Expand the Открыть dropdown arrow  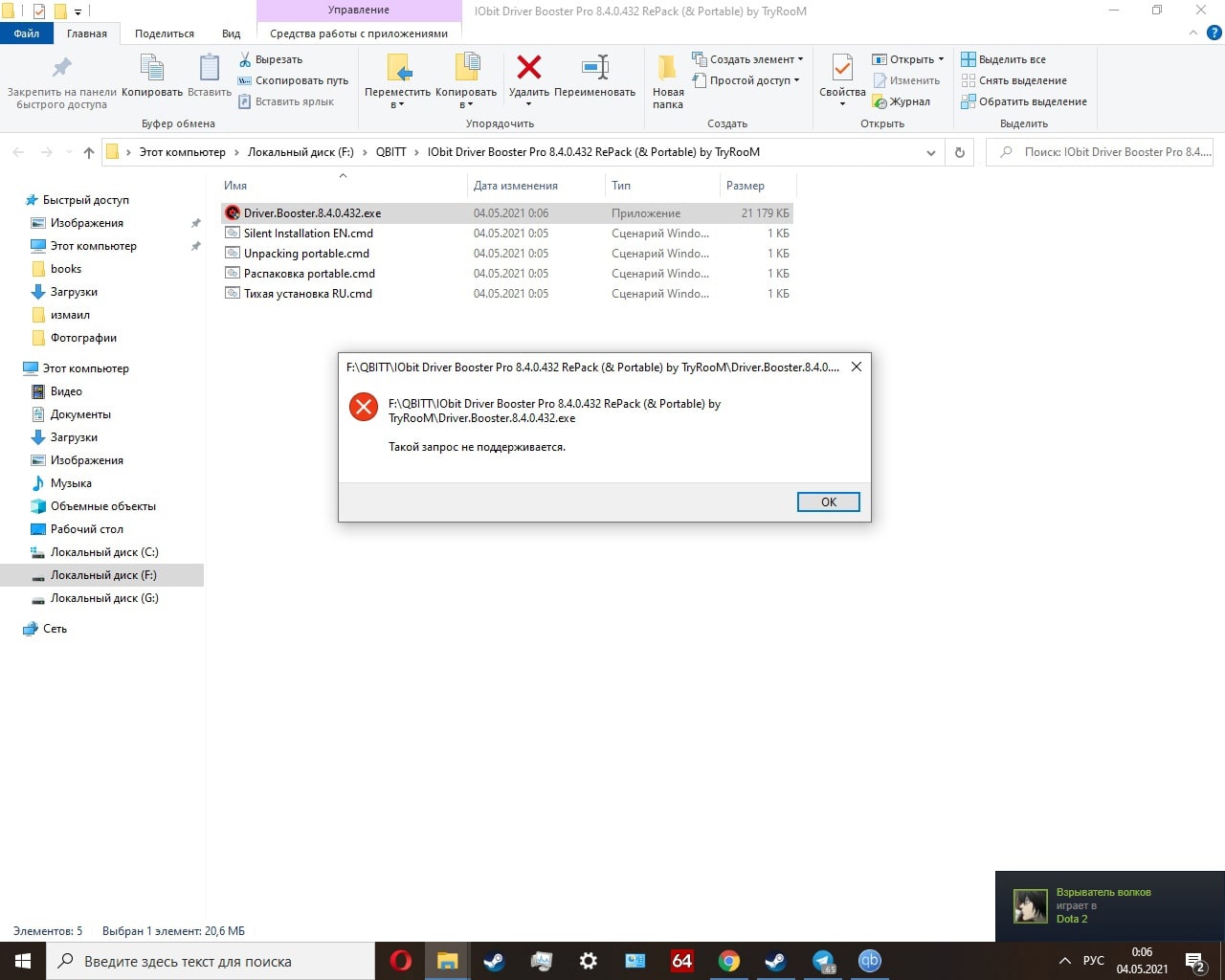(x=941, y=59)
